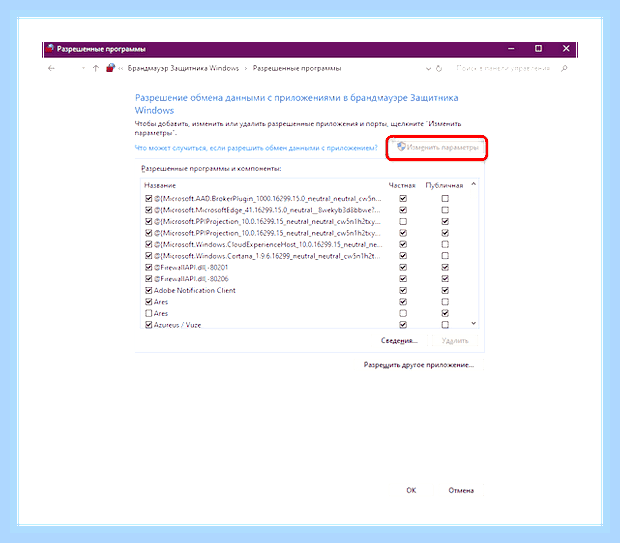Go back with the left arrow
This screenshot has height=543, width=620.
point(51,68)
